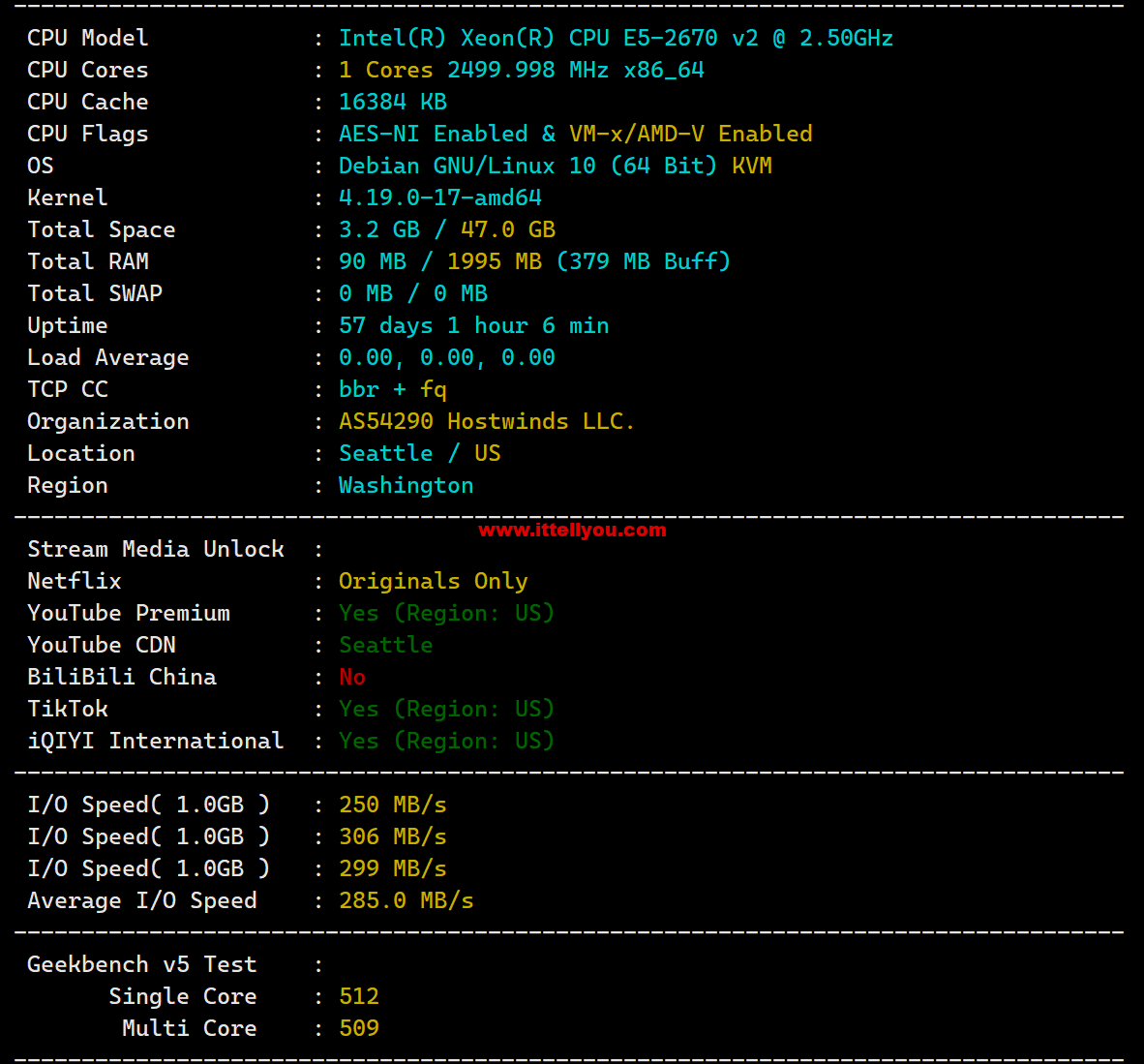The height and width of the screenshot is (1064, 1144).
Task: Click the Average I/O Speed 285.0 MB/s value
Action: 406,900
